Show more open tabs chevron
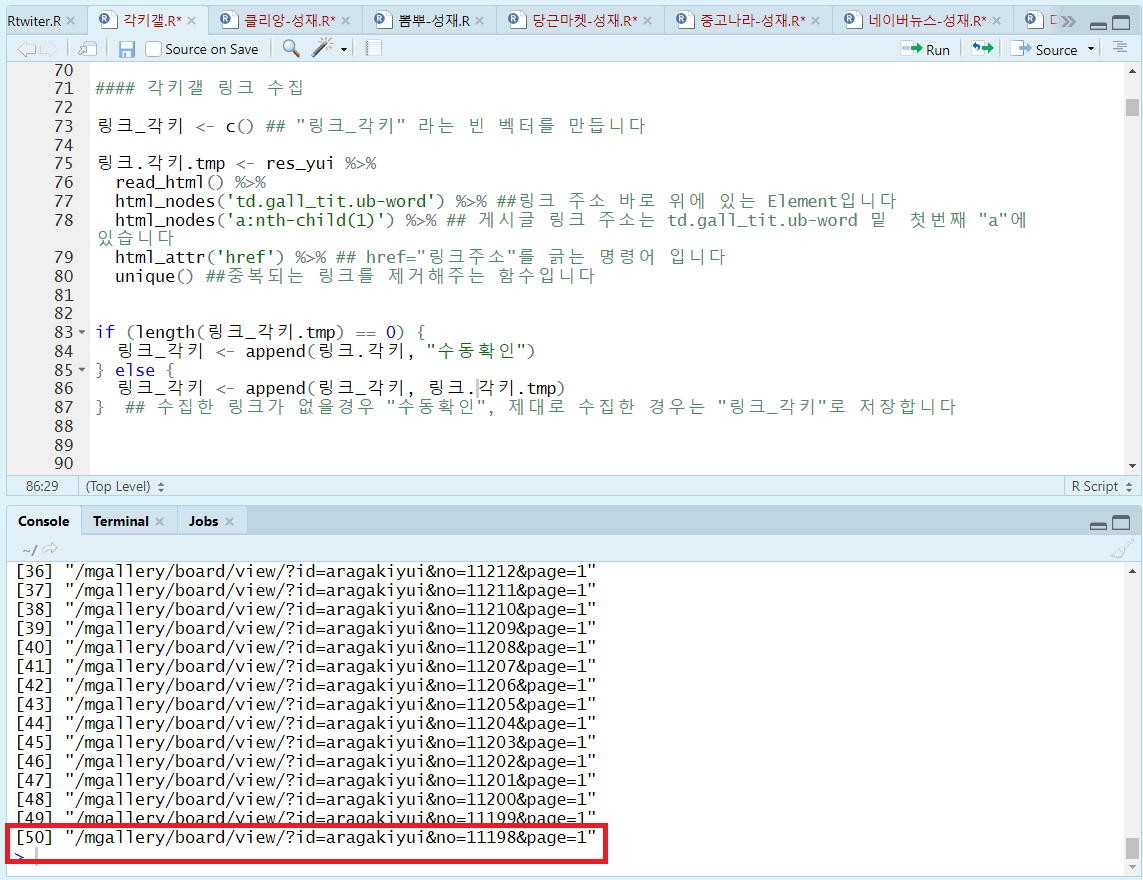Image resolution: width=1143 pixels, height=880 pixels. (x=1068, y=21)
